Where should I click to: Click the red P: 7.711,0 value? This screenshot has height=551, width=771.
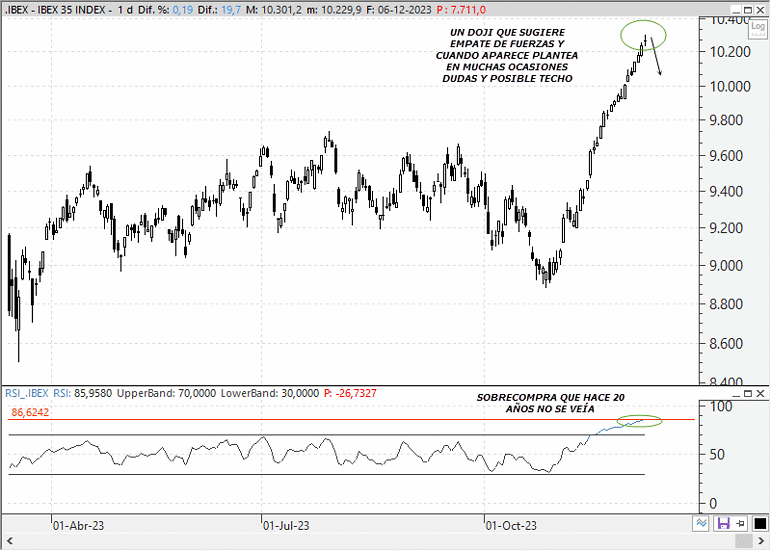(461, 10)
